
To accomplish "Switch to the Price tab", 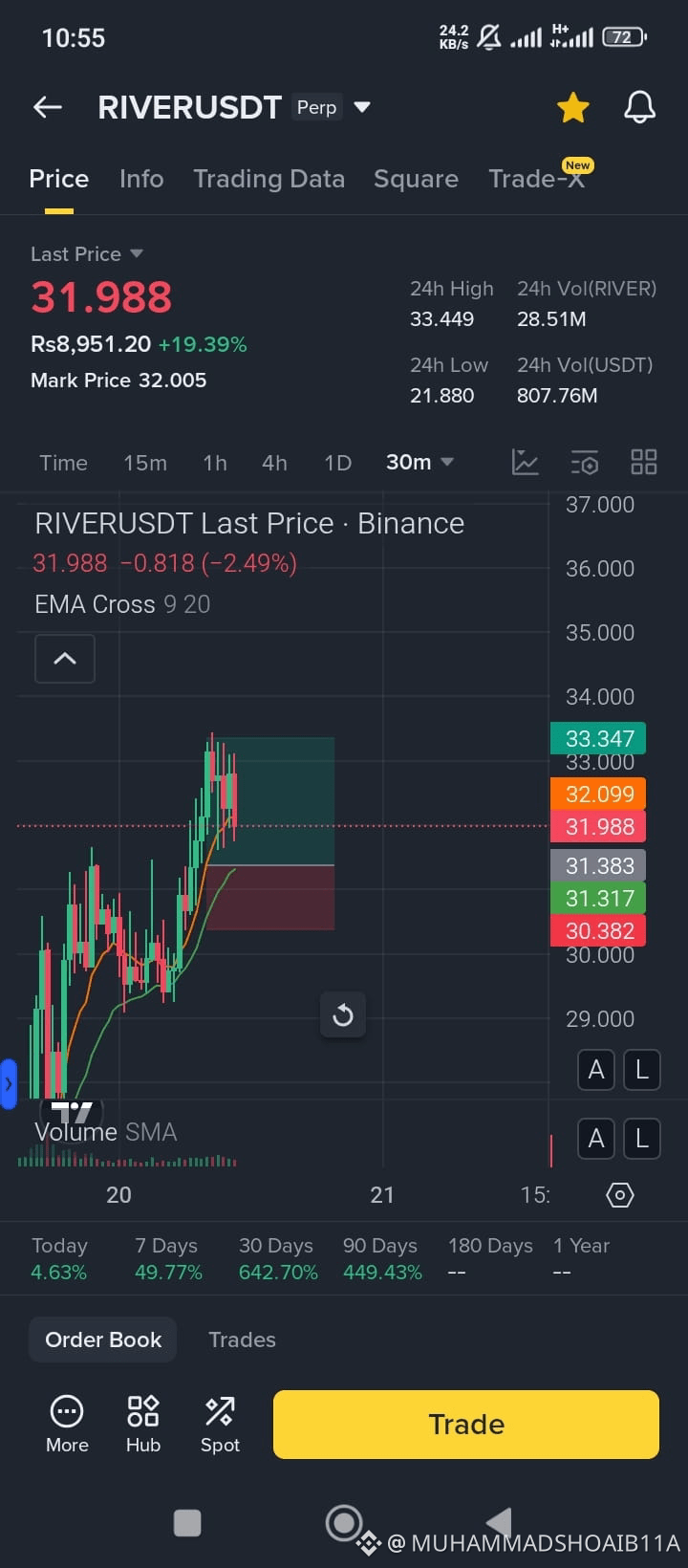I will 59,179.
